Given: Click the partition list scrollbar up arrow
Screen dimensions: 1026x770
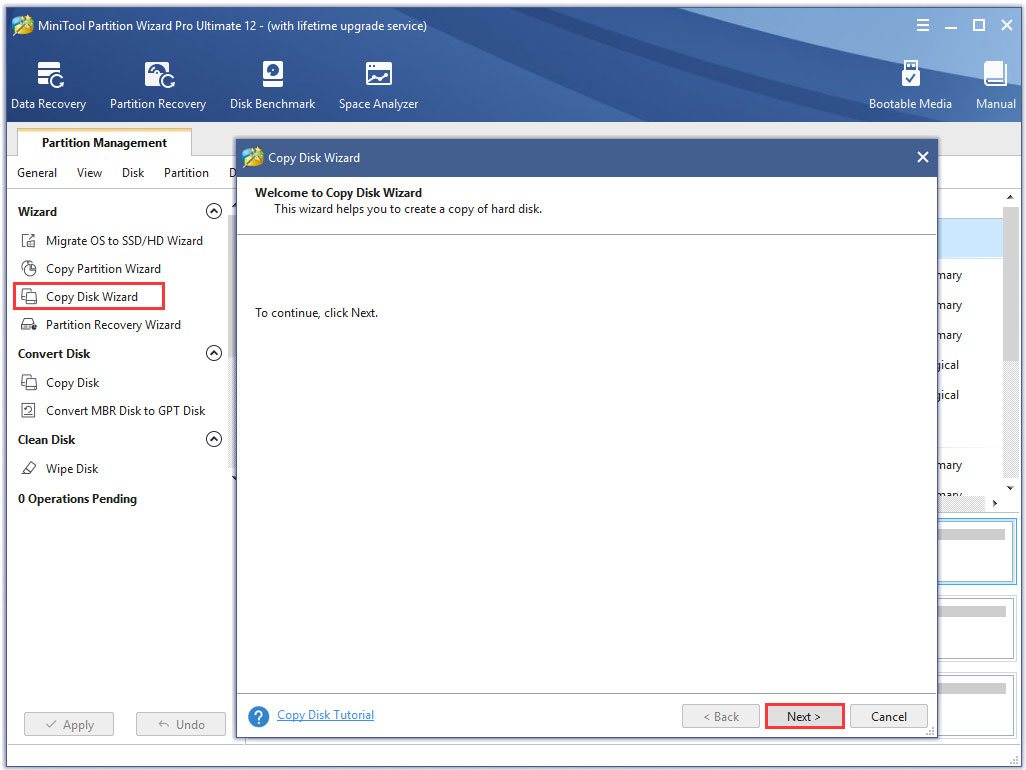Looking at the screenshot, I should [x=1010, y=197].
